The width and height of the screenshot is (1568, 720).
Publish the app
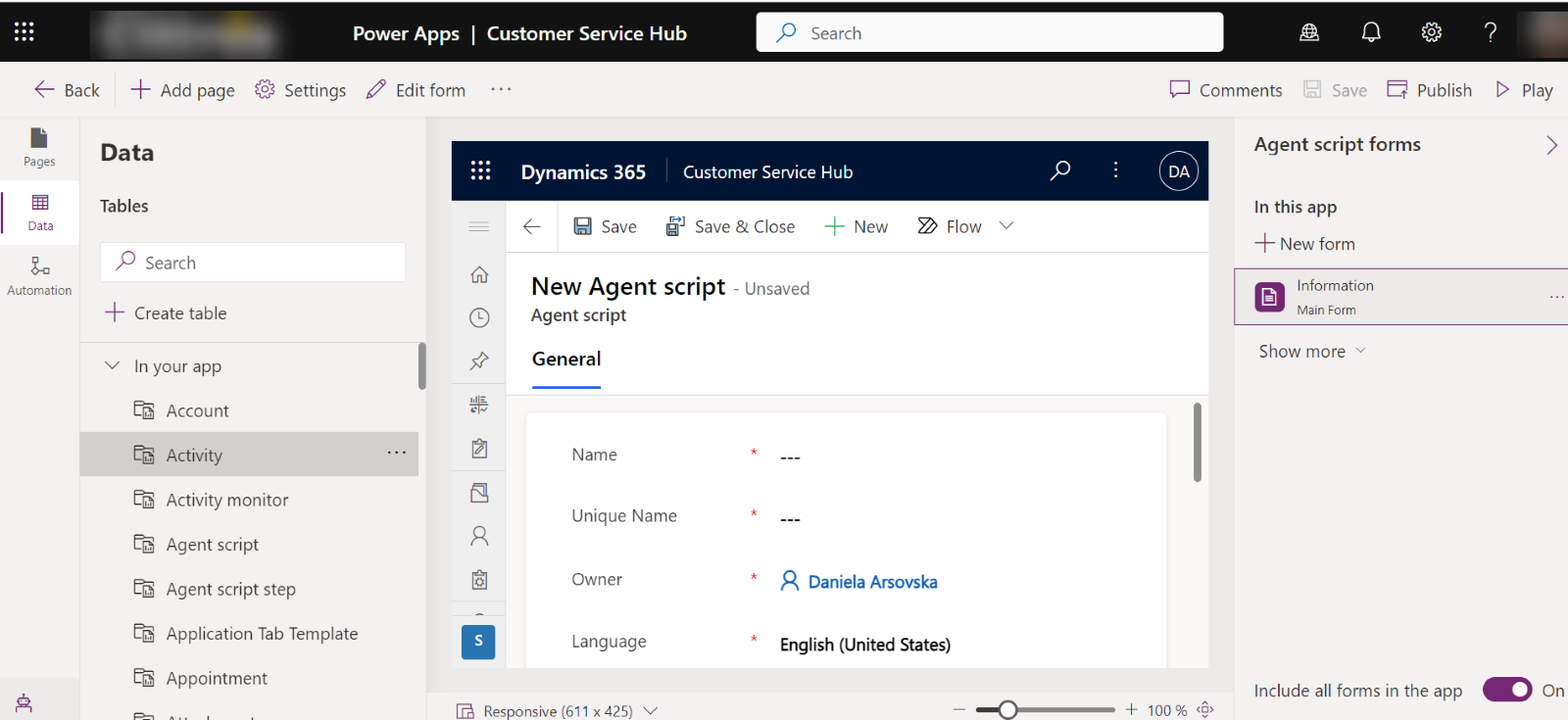(x=1429, y=90)
